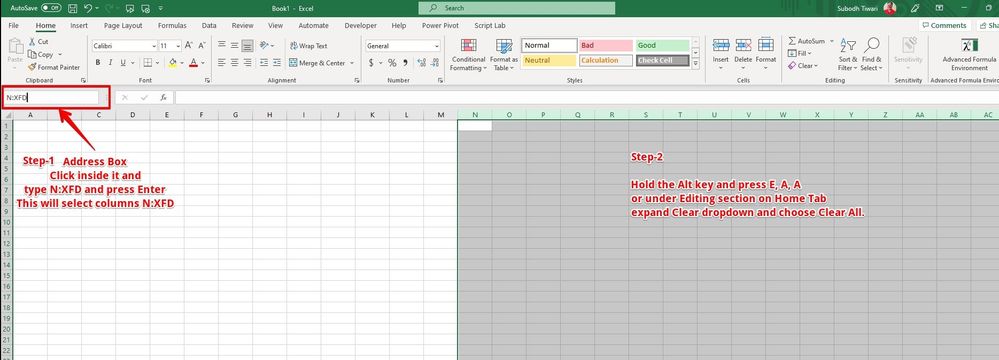Open the Clipboard dialog launcher
This screenshot has height=360, width=999.
83,81
